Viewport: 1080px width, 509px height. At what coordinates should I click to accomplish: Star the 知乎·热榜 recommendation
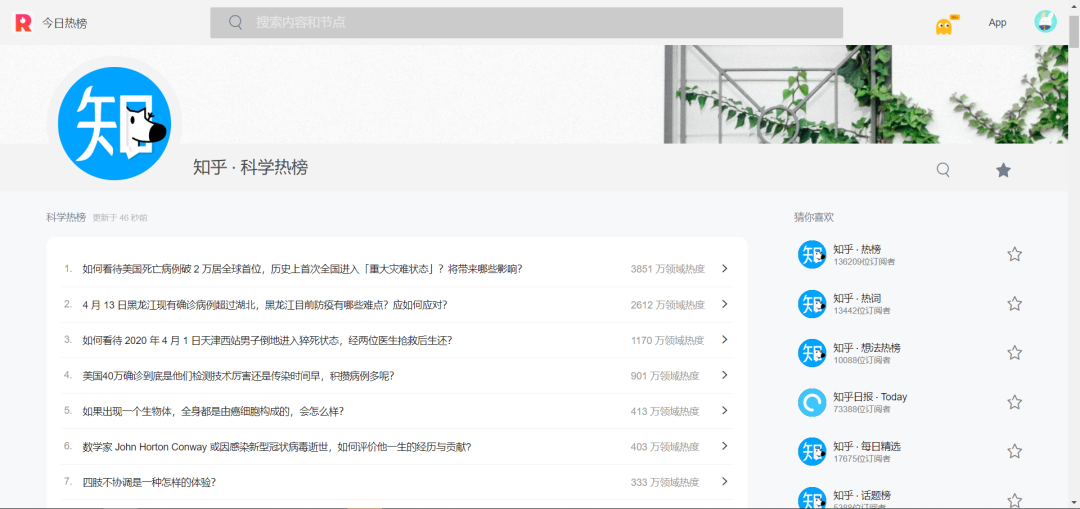point(1014,254)
